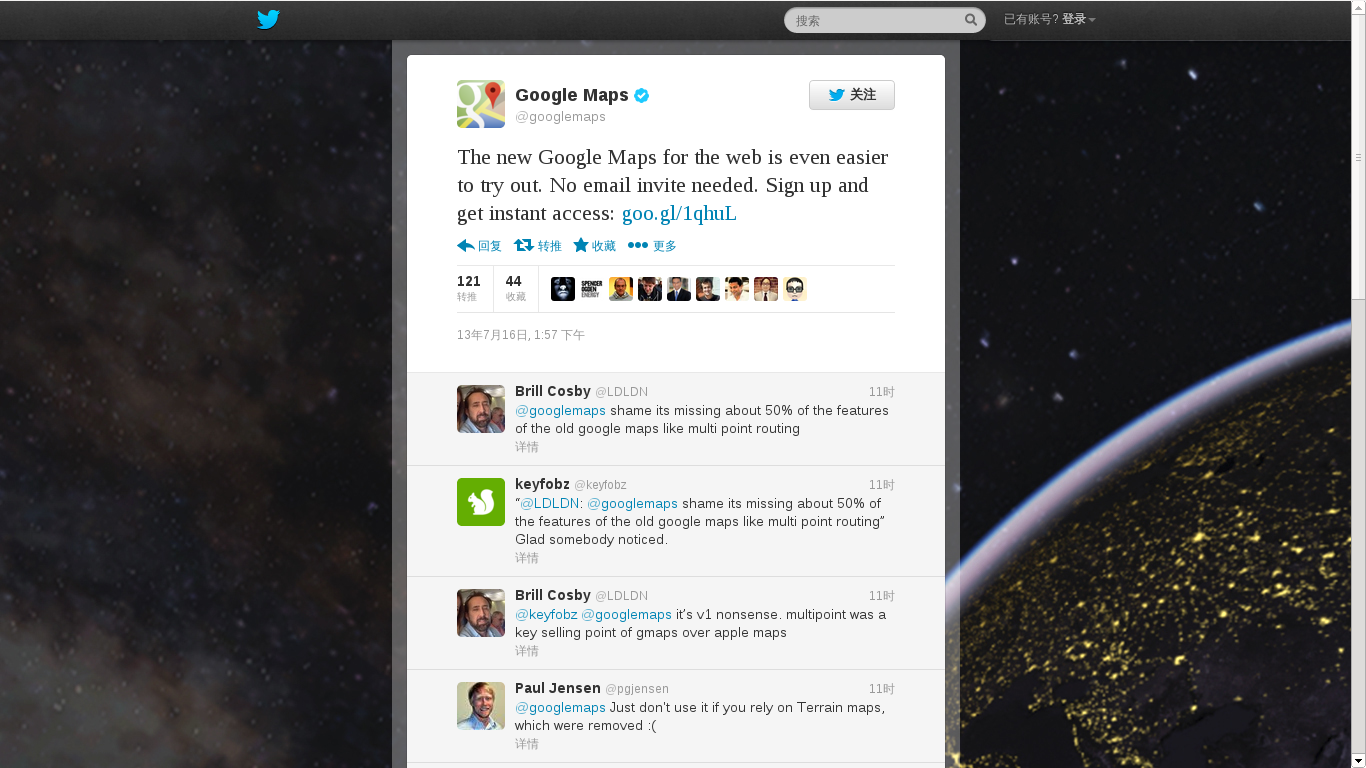Favorite the tweet using the star icon

[580, 245]
